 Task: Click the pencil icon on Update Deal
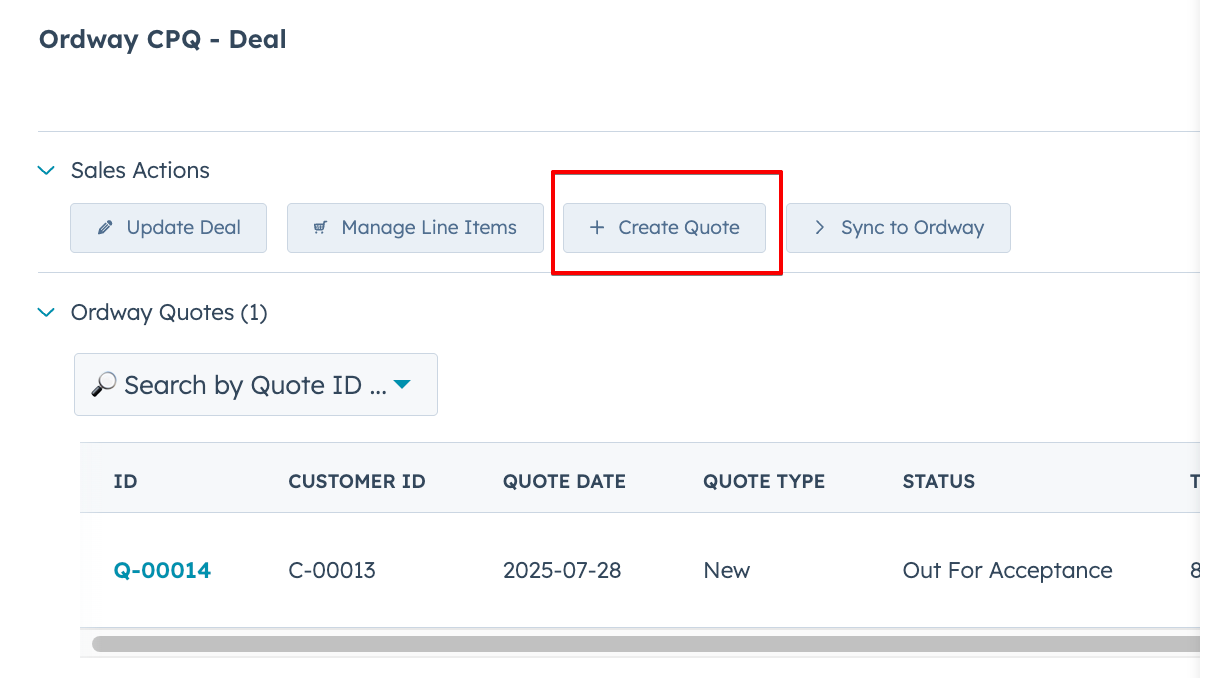(x=105, y=228)
